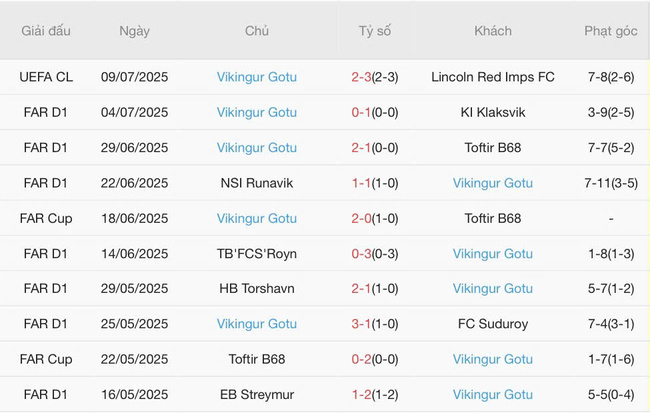Click the Ngày column header
The width and height of the screenshot is (650, 413).
pyautogui.click(x=134, y=31)
